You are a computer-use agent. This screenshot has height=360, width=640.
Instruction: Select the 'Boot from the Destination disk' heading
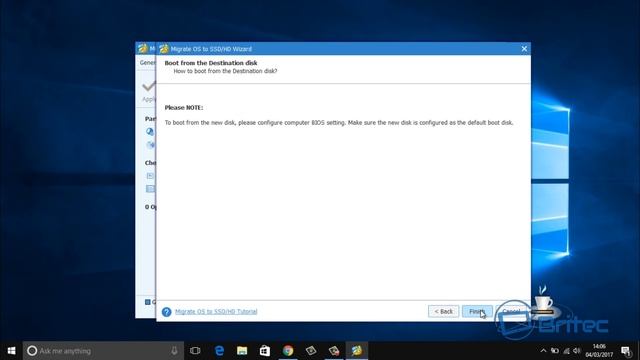tap(211, 63)
